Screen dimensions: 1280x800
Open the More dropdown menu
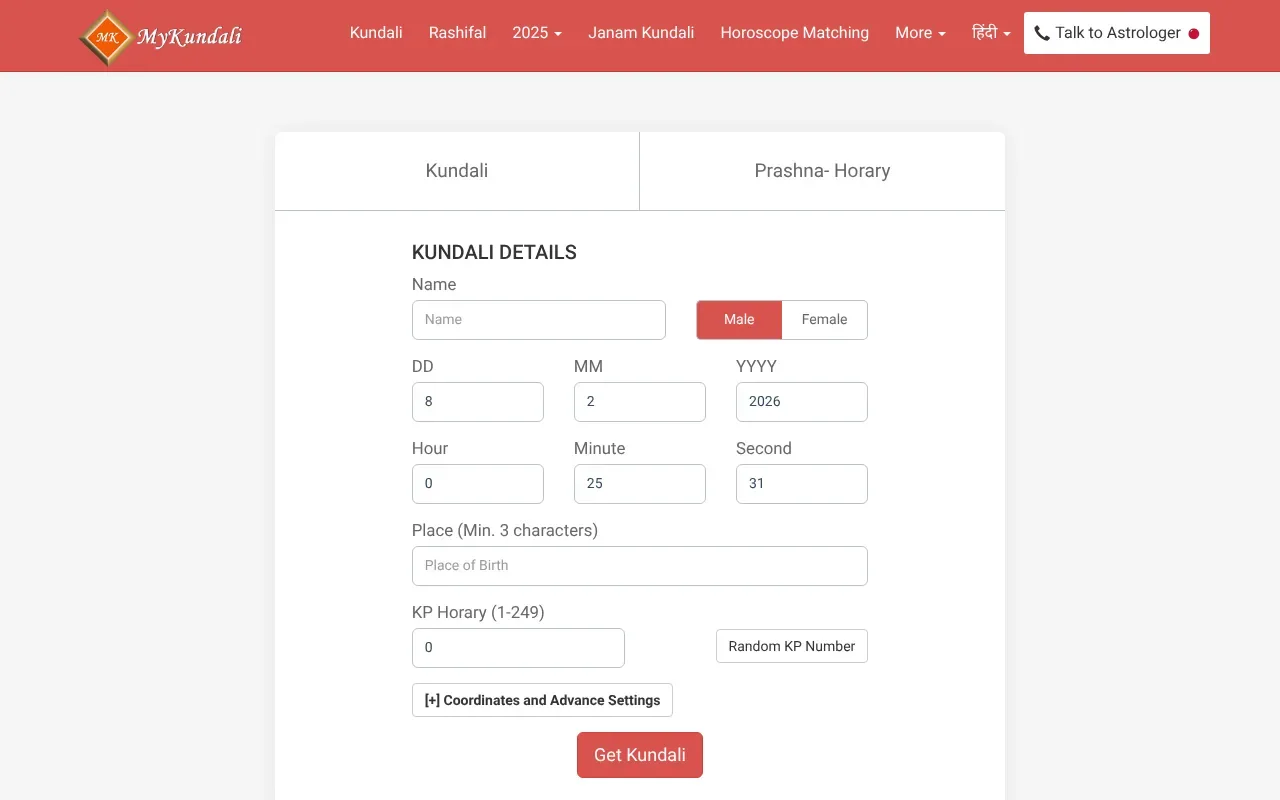click(918, 32)
